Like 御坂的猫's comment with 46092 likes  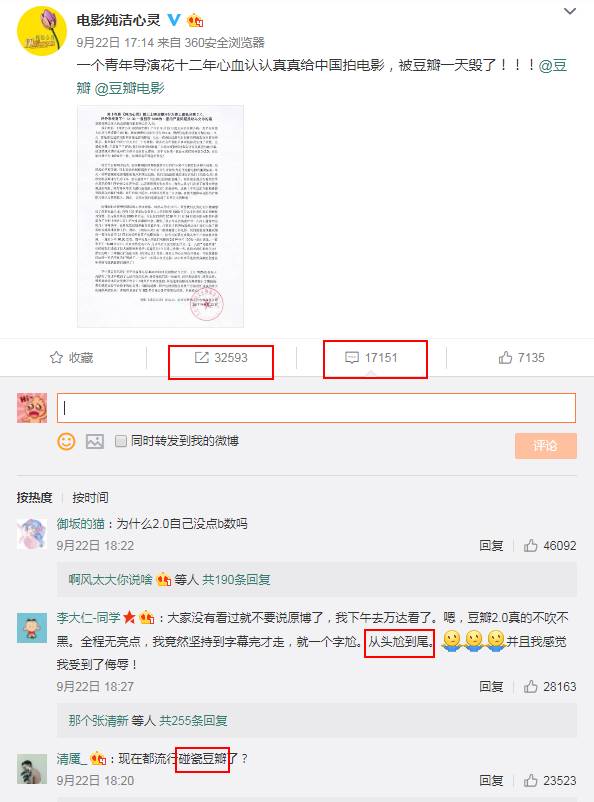(x=531, y=546)
